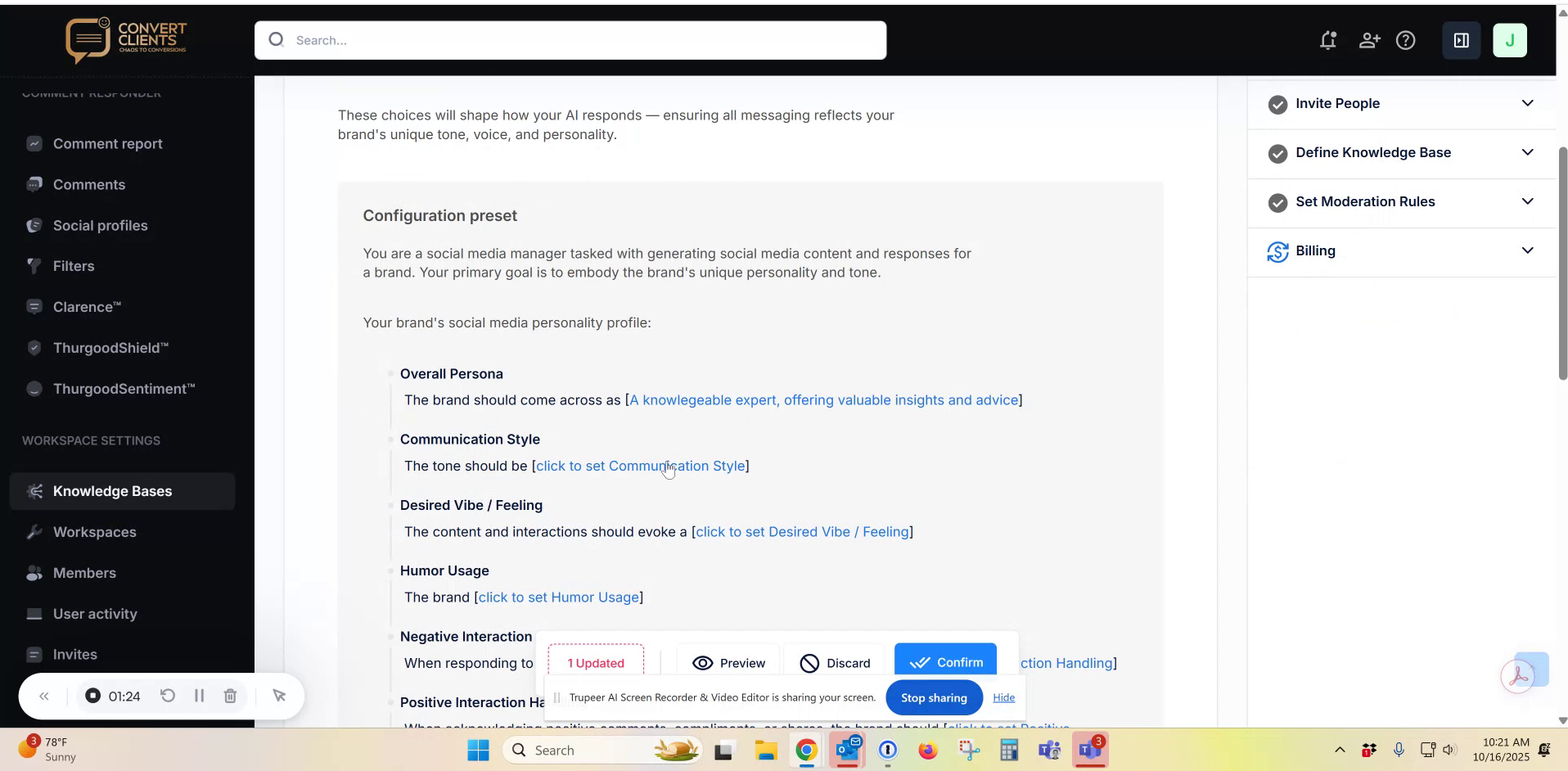Delete the recording using the trash icon
1568x771 pixels.
pos(230,696)
